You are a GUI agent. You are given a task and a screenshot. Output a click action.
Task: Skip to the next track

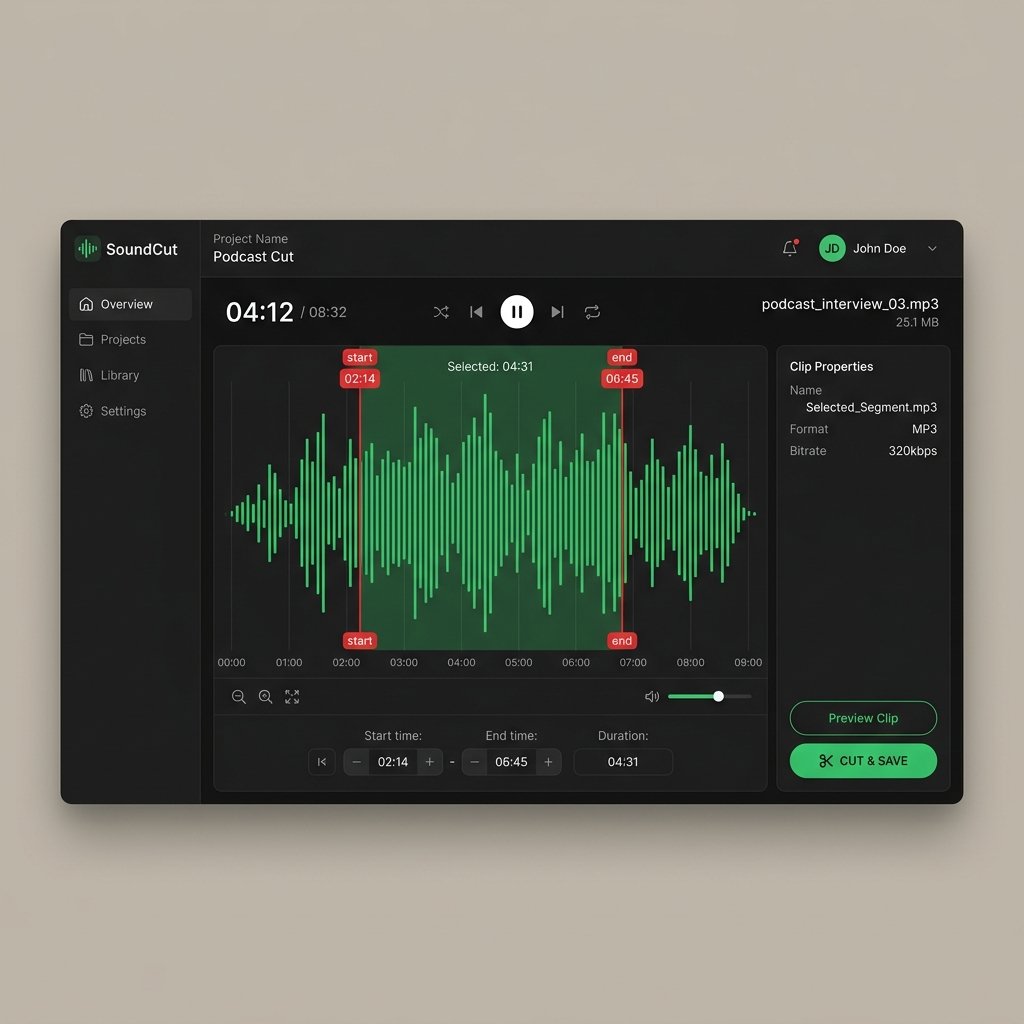point(557,312)
